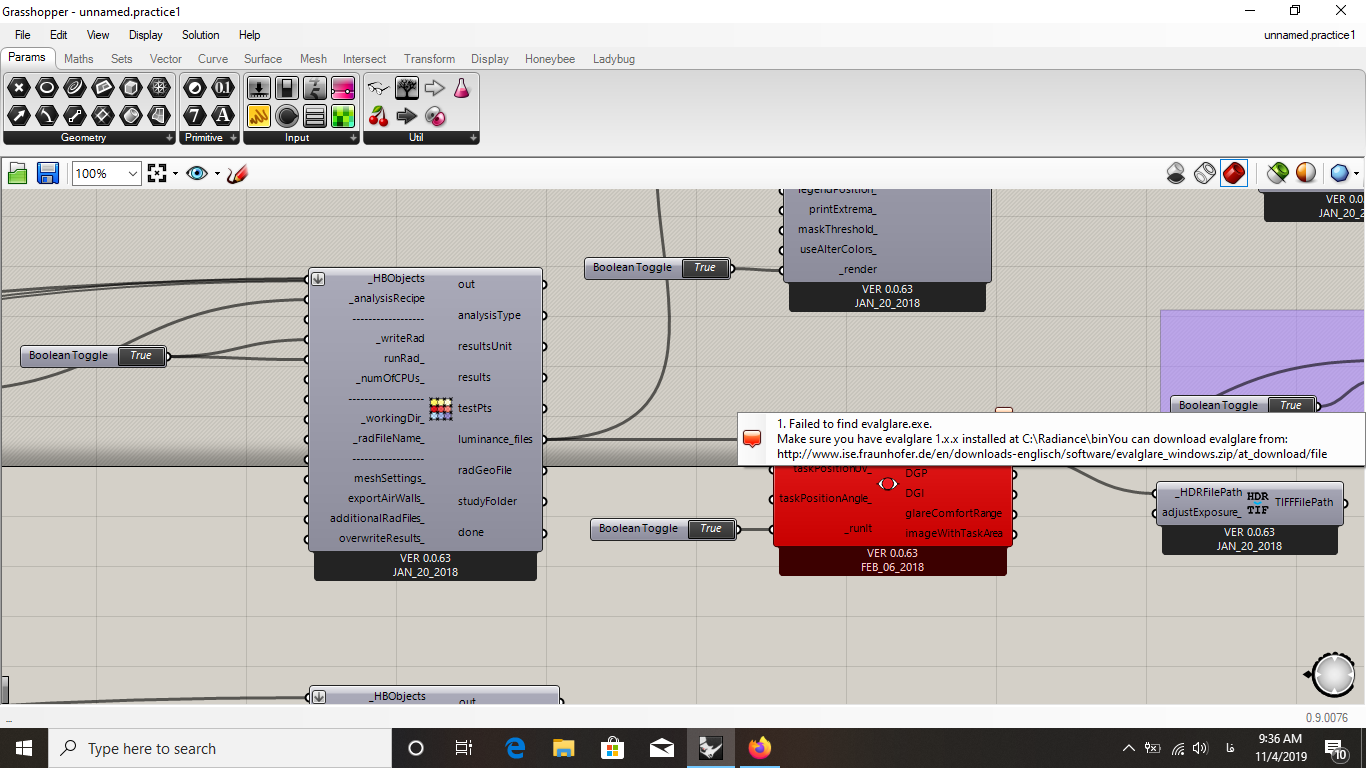Expand the Input panel with its plus

(x=353, y=138)
